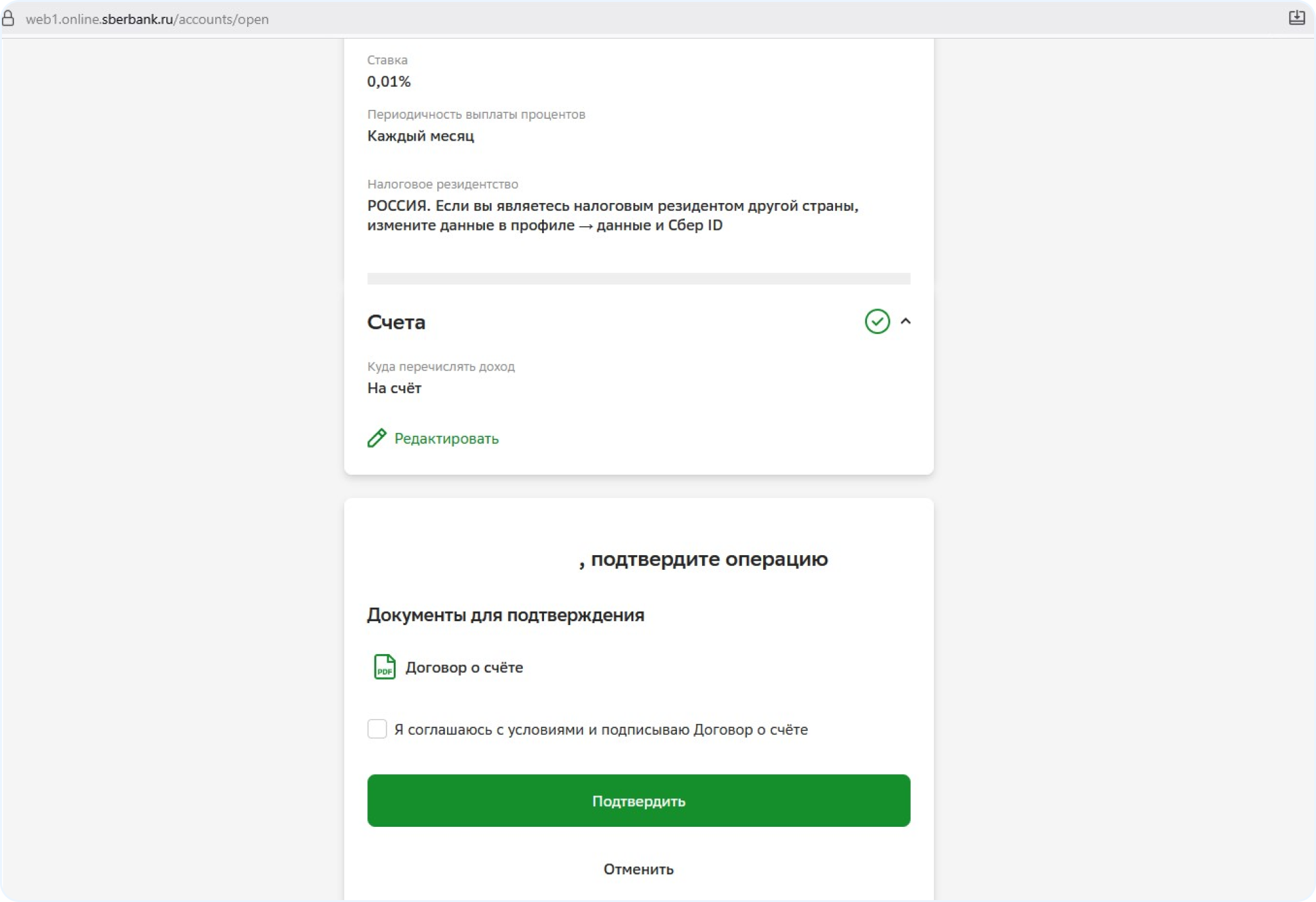
Task: Click the Счета section heading
Action: tap(396, 322)
